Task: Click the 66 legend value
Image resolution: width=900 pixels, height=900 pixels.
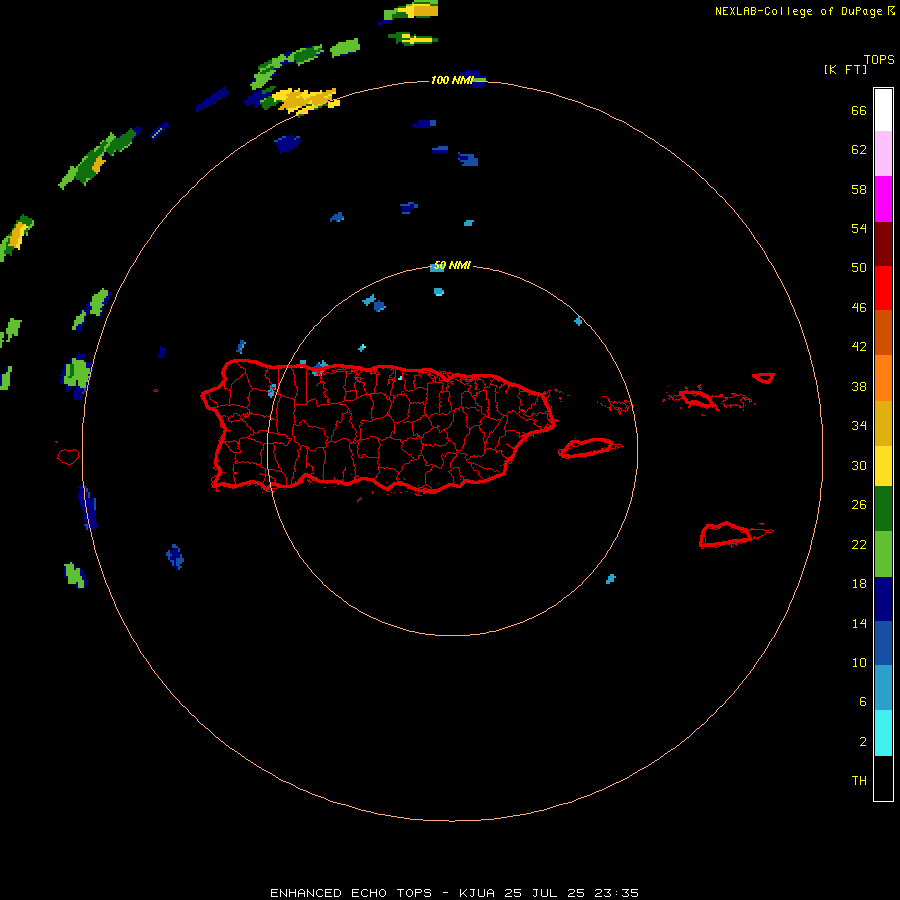Action: 859,111
